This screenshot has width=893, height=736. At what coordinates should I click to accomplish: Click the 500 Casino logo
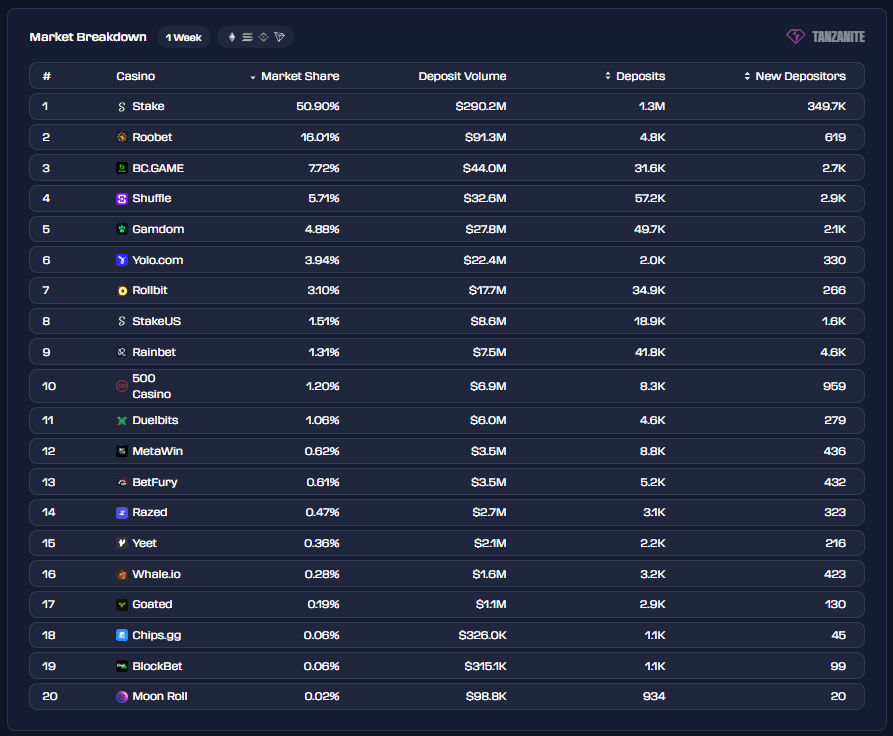click(121, 386)
